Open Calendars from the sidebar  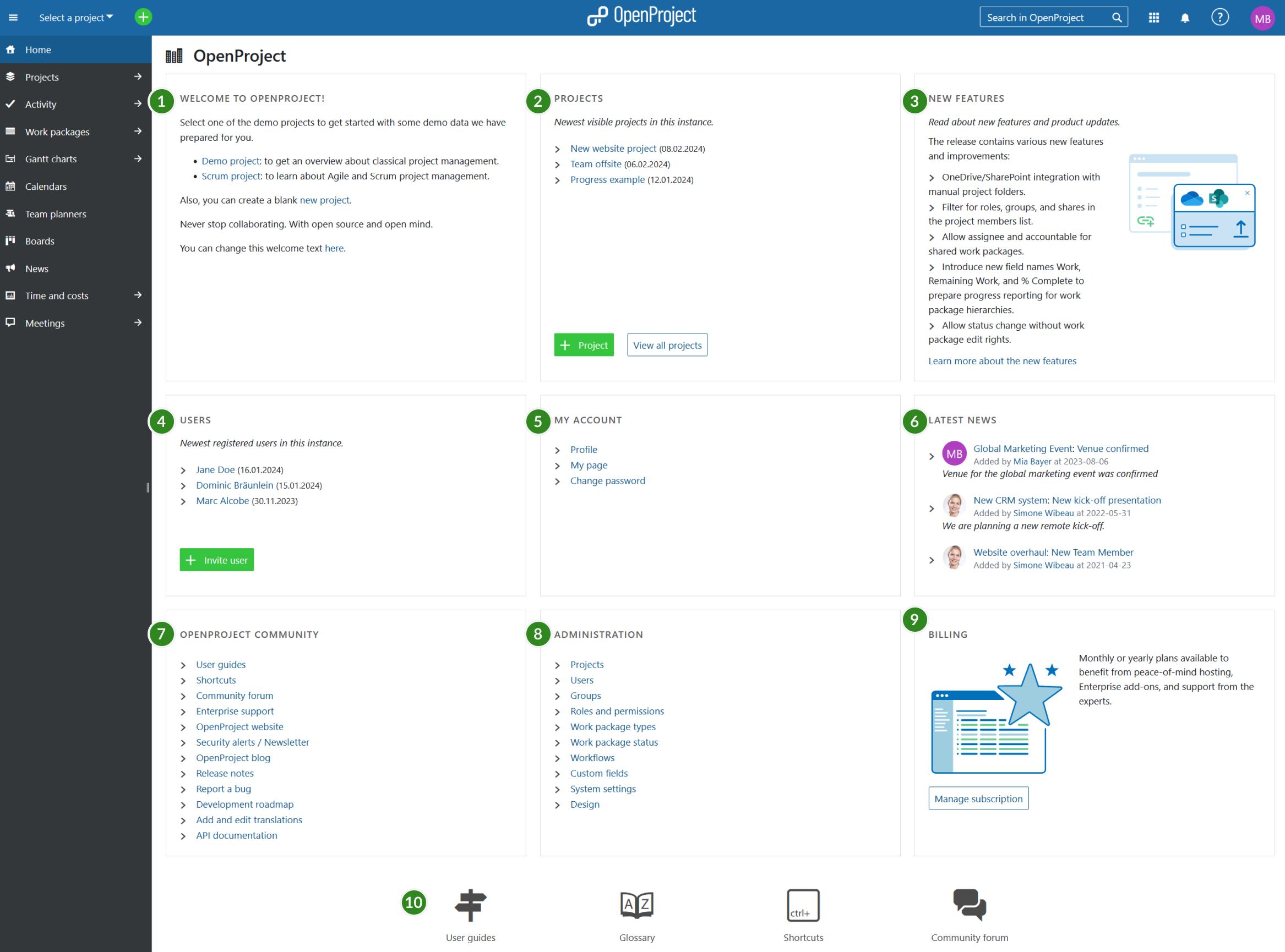point(46,186)
